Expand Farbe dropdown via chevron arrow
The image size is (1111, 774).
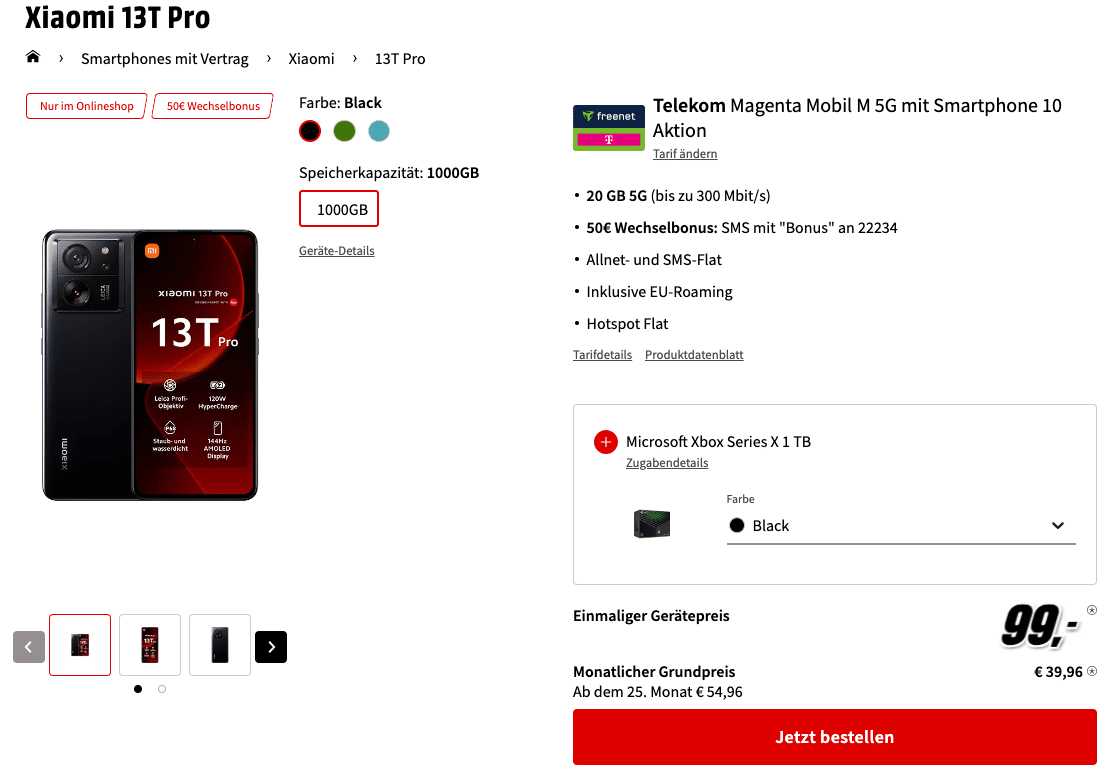[1058, 526]
